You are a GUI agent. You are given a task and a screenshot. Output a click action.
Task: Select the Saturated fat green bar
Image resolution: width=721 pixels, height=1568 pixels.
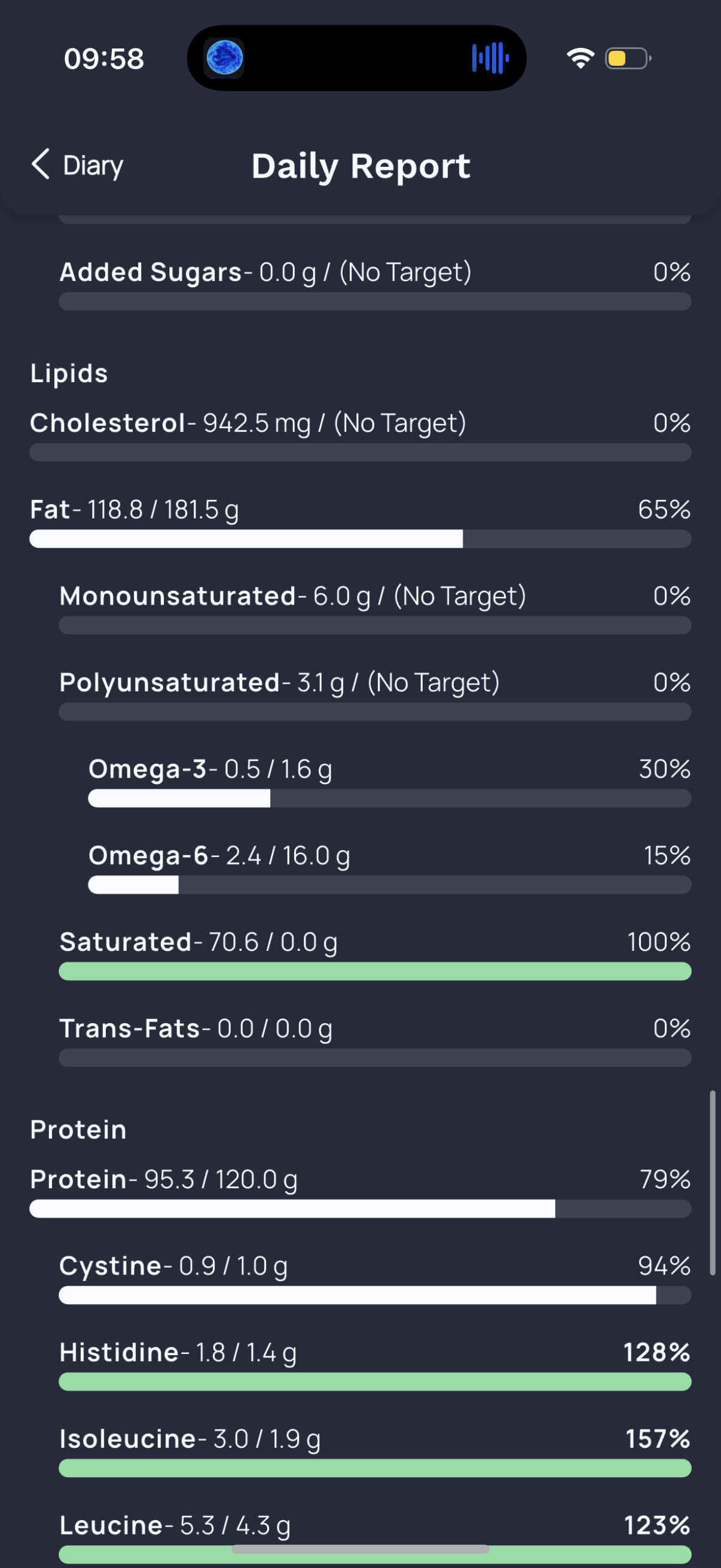(375, 971)
